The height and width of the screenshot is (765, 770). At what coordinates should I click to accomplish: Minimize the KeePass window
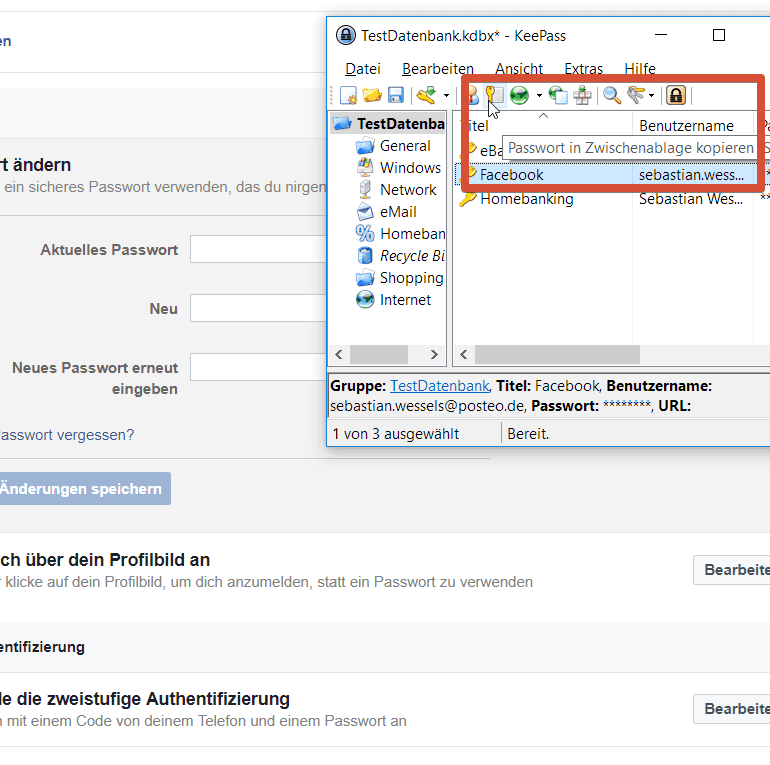click(x=661, y=35)
